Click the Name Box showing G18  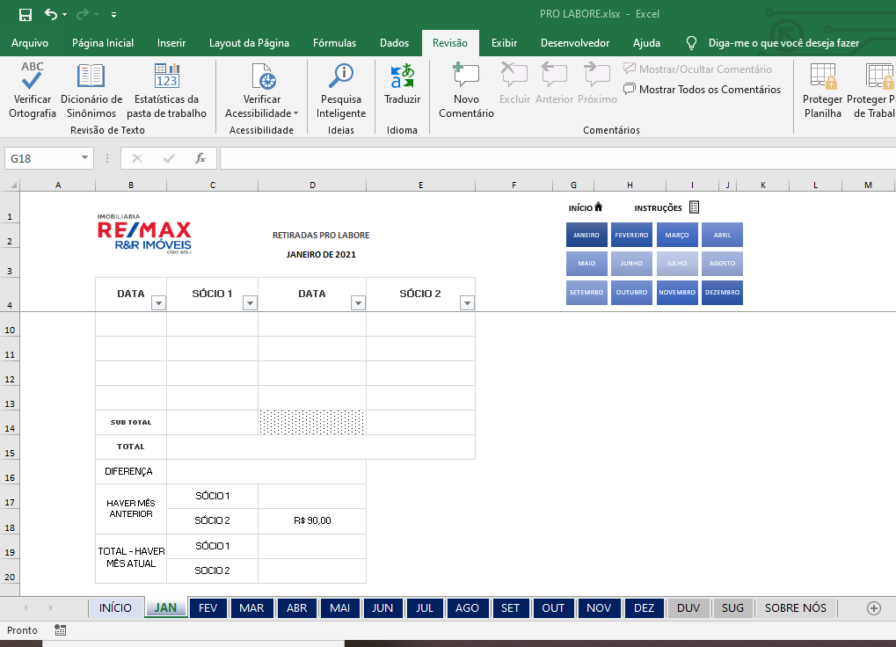[41, 159]
